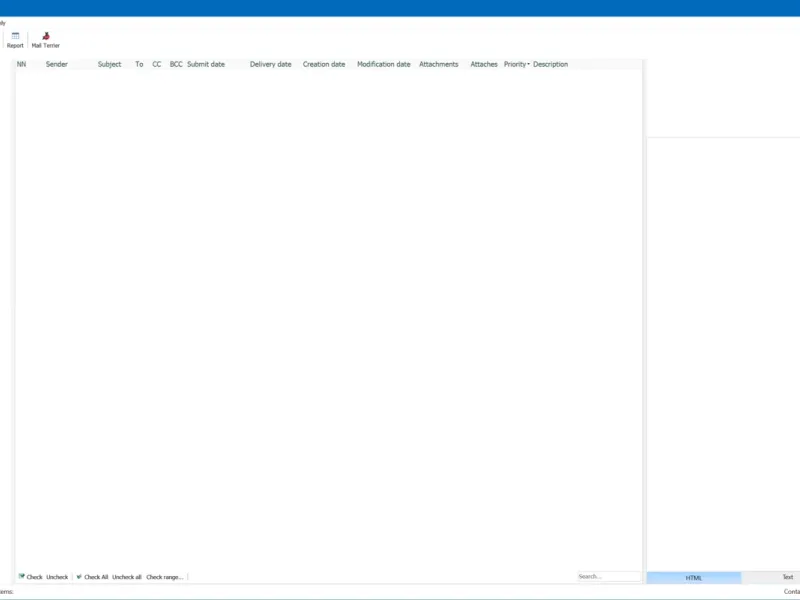Viewport: 800px width, 600px height.
Task: Expand the Priority column dropdown arrow
Action: [529, 64]
